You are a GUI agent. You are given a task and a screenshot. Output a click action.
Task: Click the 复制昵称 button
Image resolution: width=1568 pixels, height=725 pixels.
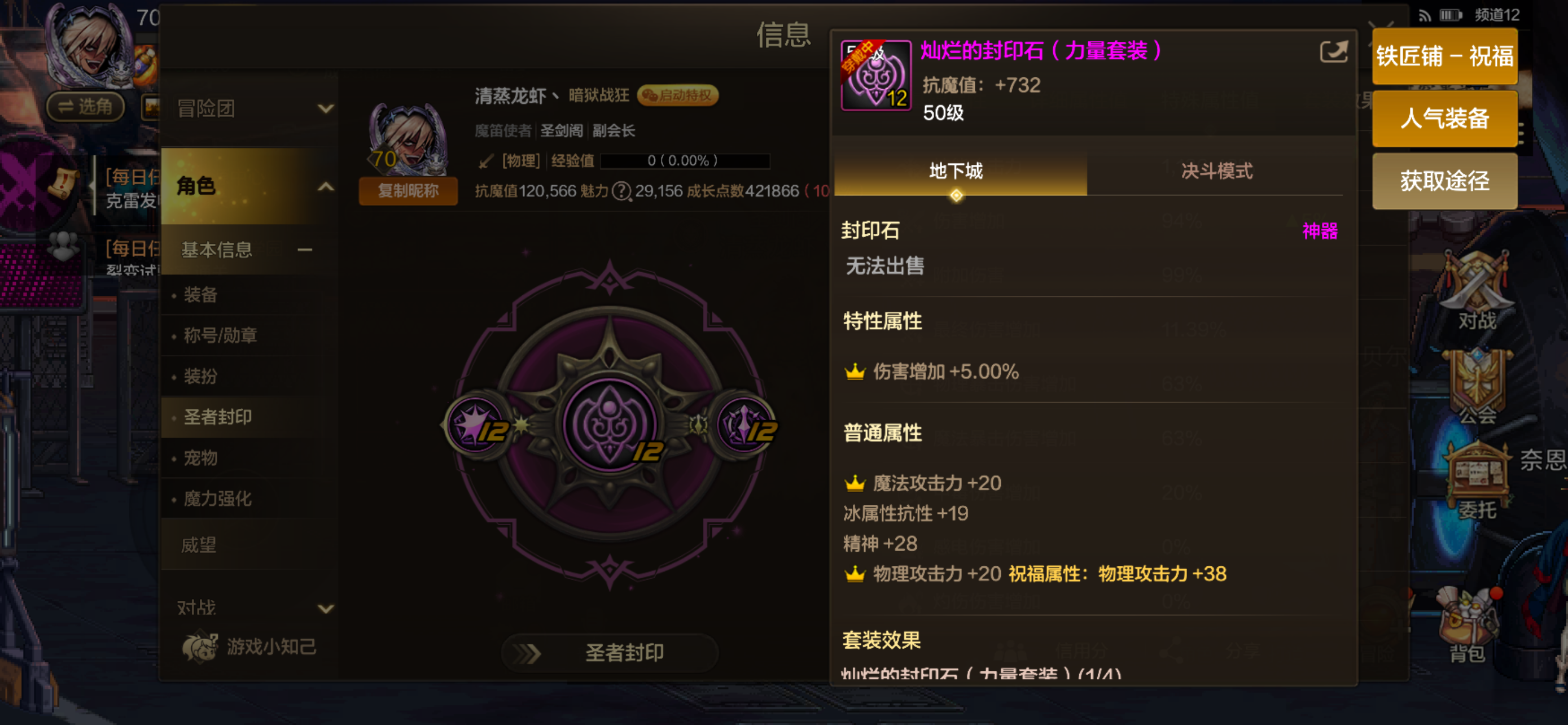click(x=408, y=191)
